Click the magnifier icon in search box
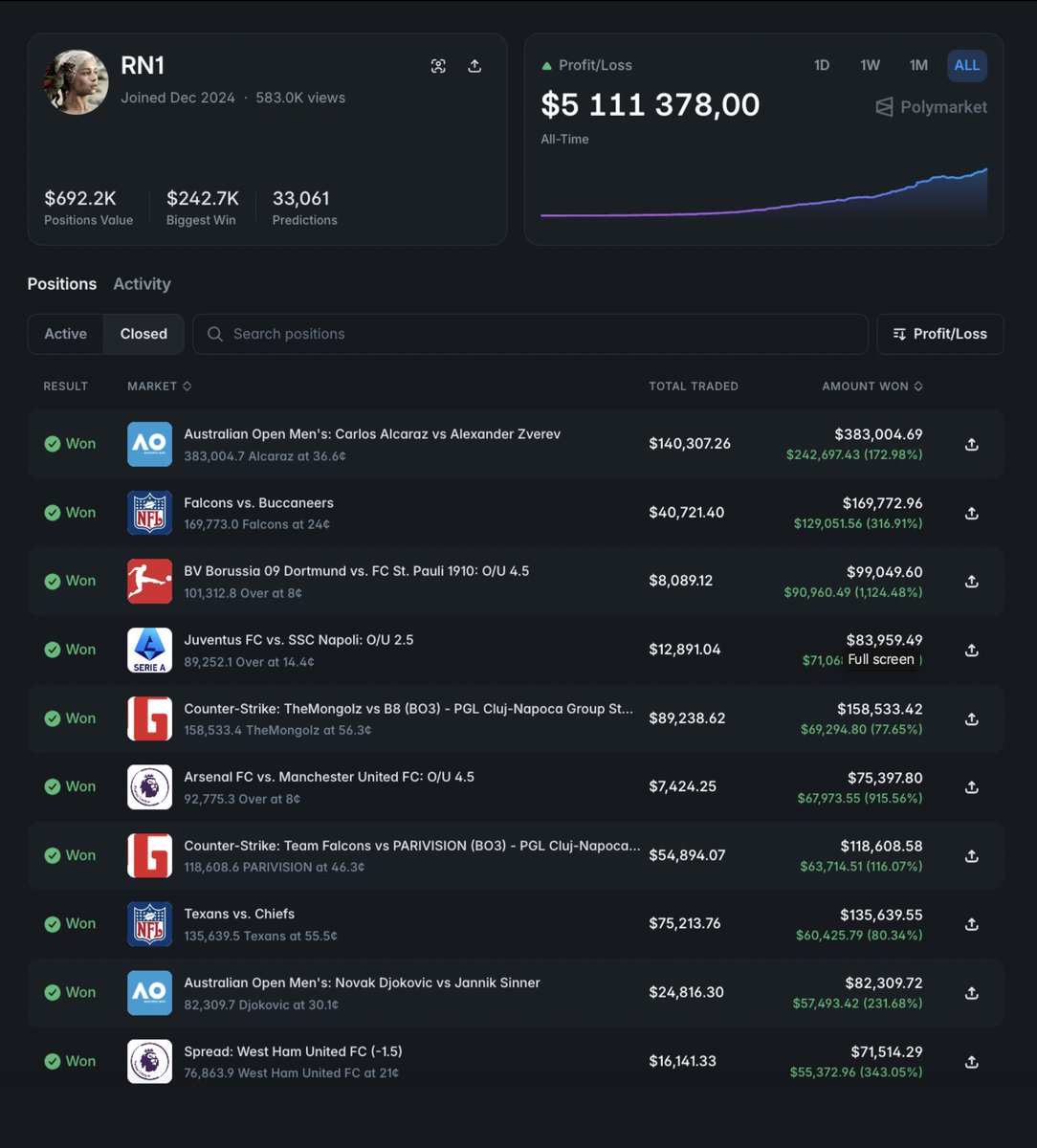This screenshot has width=1037, height=1148. pyautogui.click(x=215, y=334)
